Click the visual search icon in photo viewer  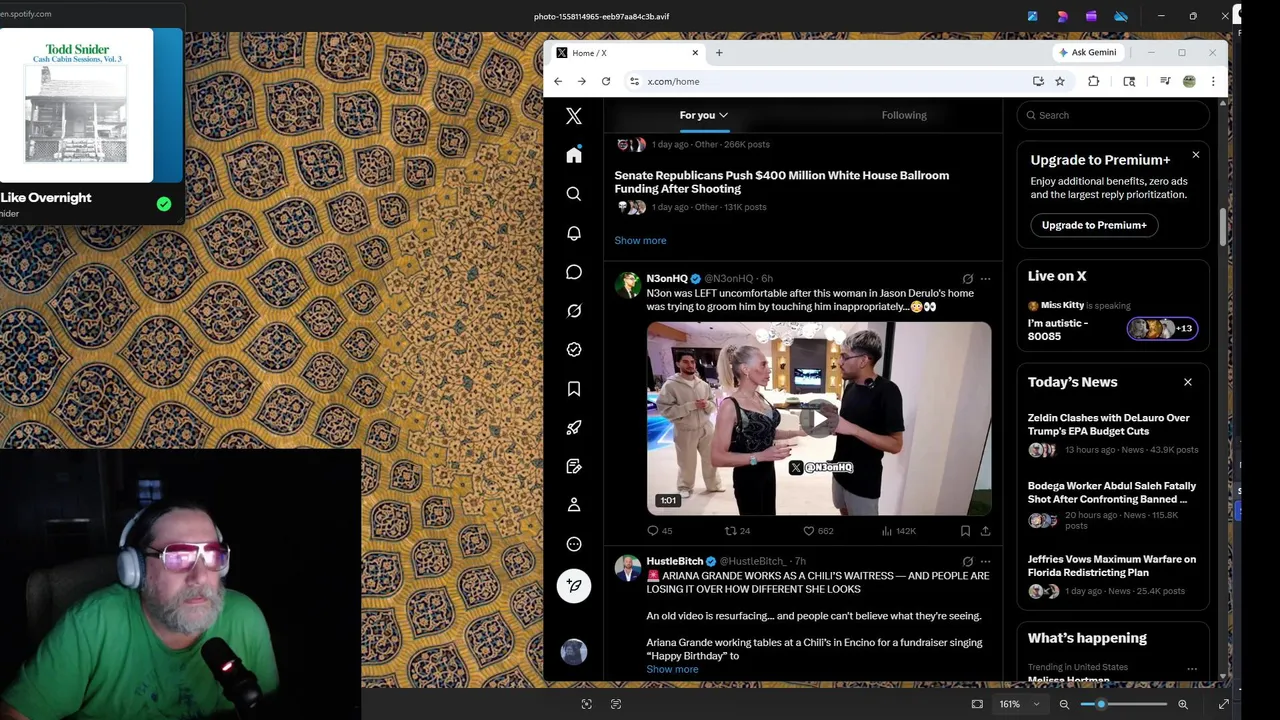[x=587, y=704]
